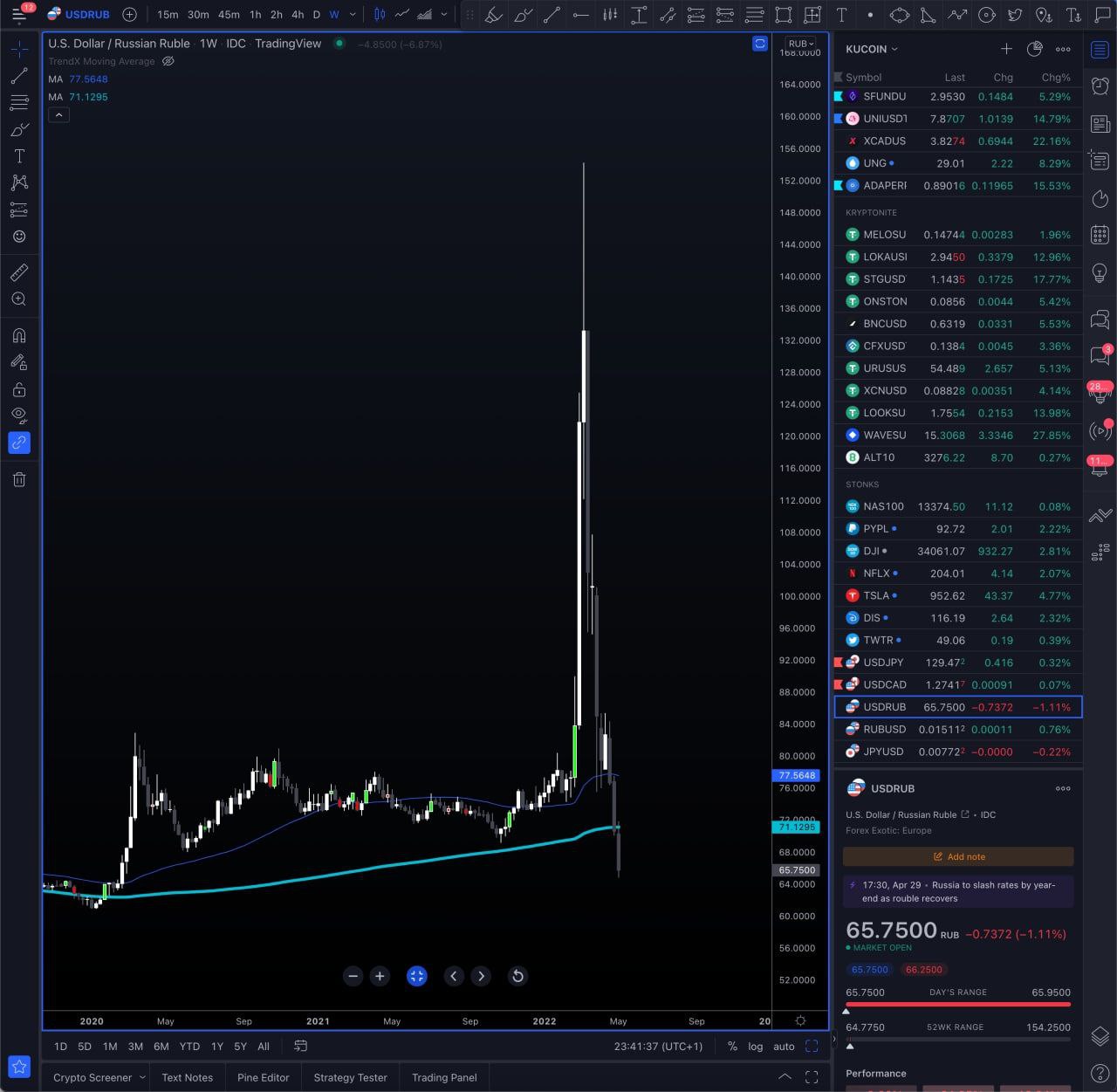Zoom out the chart with minus button
The height and width of the screenshot is (1092, 1117).
[x=353, y=976]
